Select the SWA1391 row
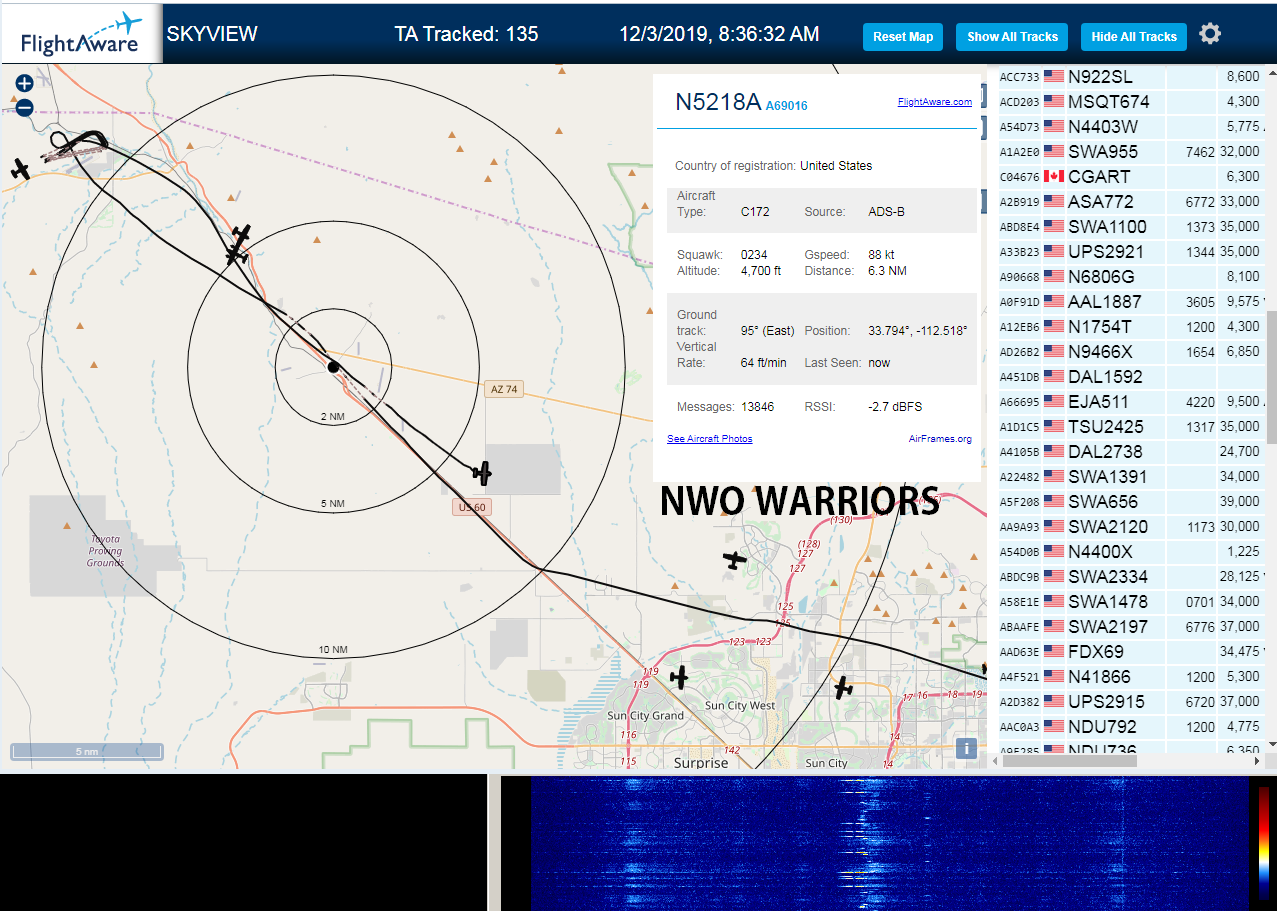The height and width of the screenshot is (911, 1277). tap(1132, 477)
